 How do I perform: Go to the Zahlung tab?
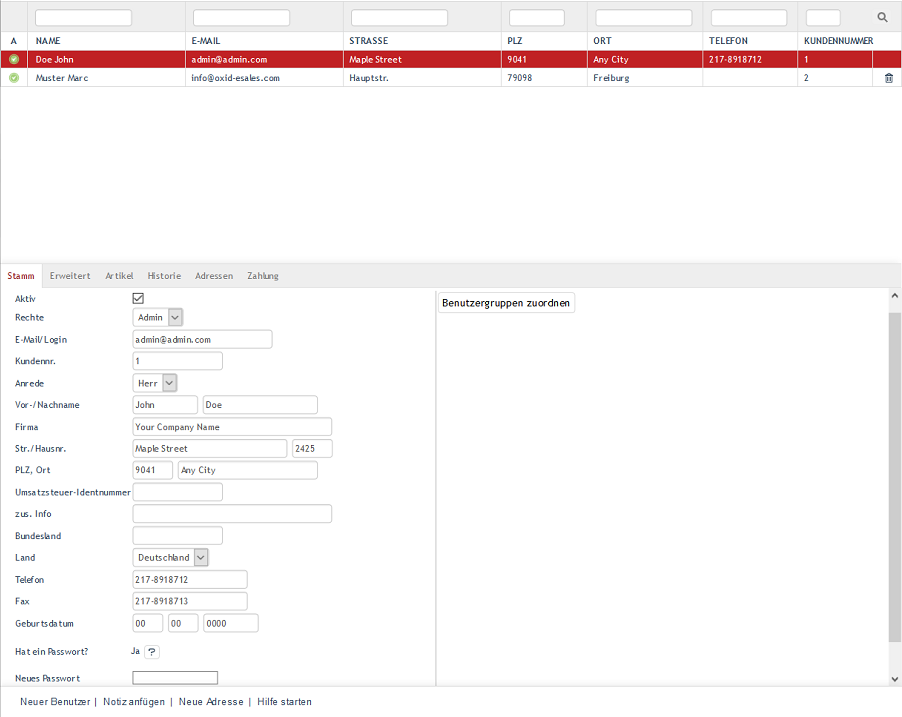263,276
